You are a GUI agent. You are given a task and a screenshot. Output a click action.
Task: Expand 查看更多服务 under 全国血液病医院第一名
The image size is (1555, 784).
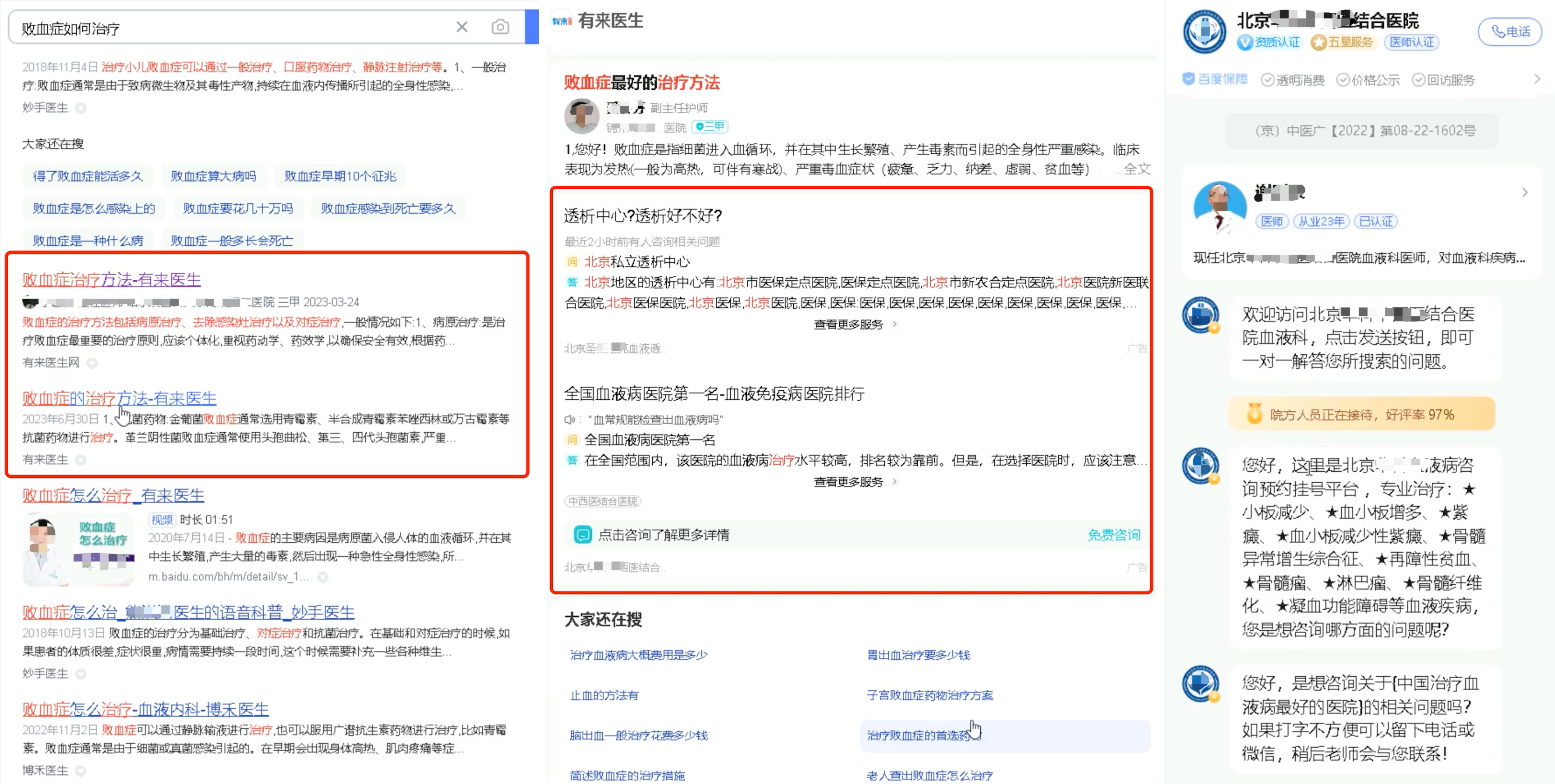[855, 482]
